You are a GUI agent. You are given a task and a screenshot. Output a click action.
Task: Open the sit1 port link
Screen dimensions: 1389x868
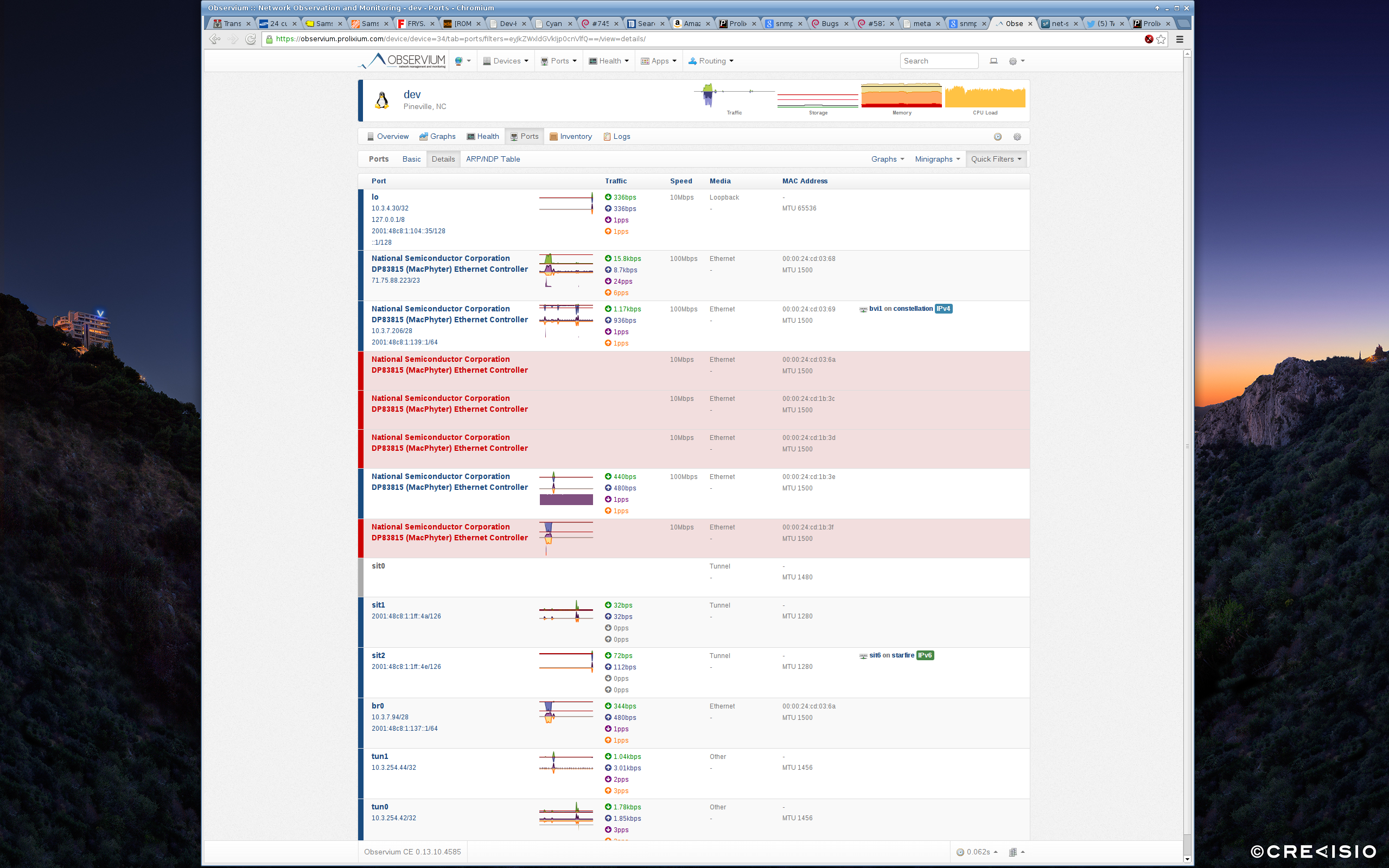tap(378, 605)
